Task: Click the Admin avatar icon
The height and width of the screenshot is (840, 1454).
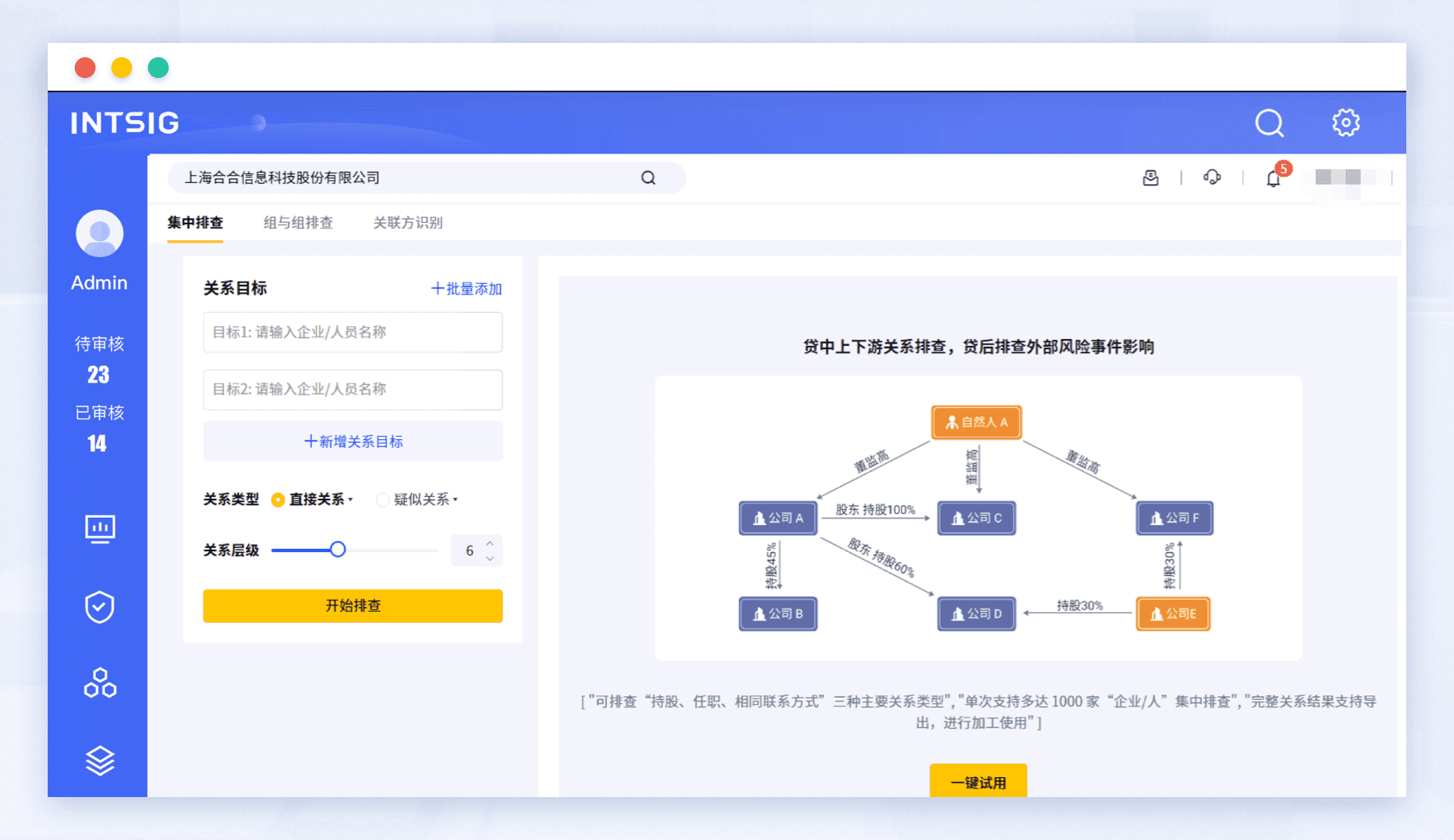Action: (x=99, y=233)
